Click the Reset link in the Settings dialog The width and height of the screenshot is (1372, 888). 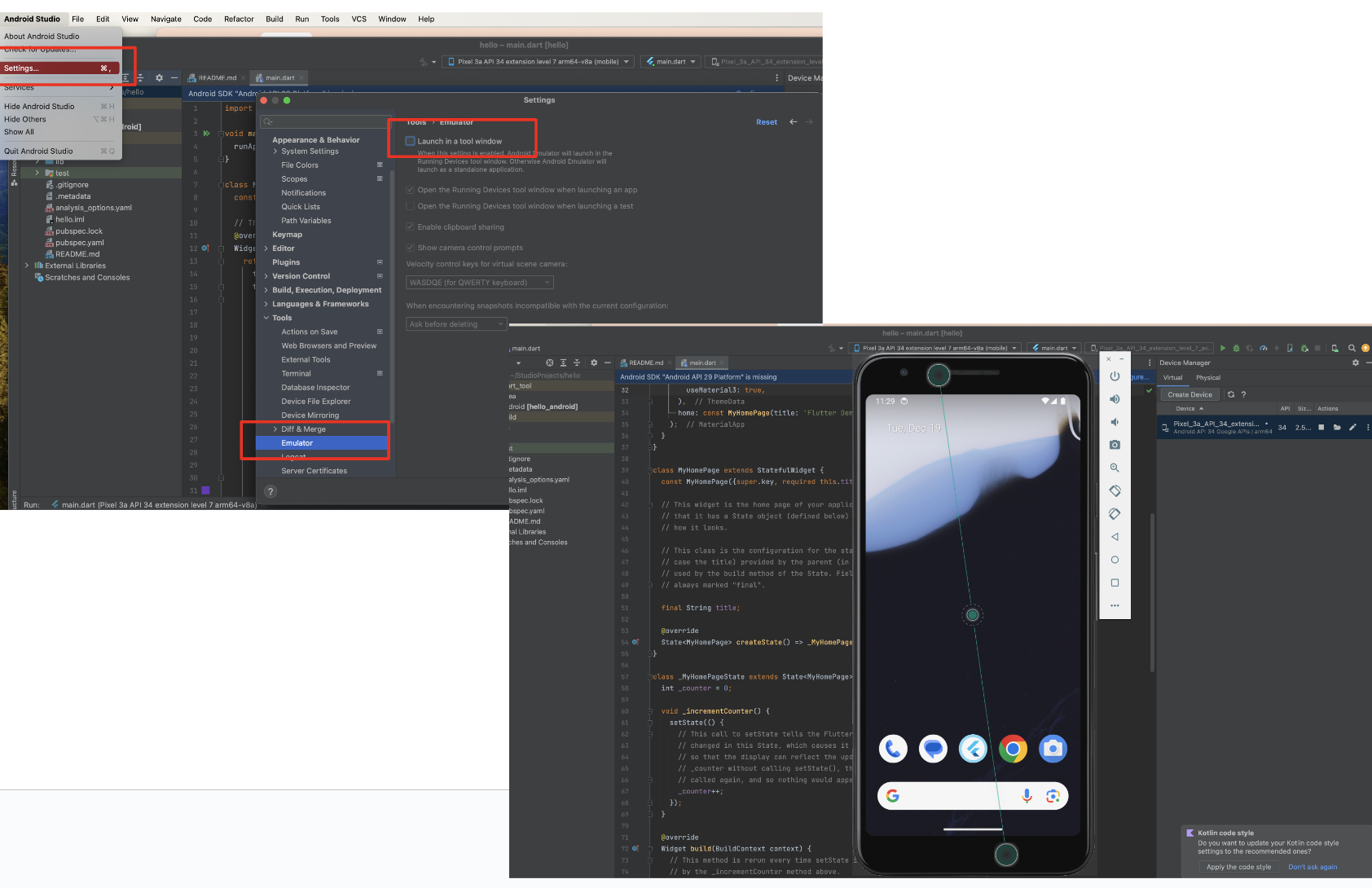767,122
